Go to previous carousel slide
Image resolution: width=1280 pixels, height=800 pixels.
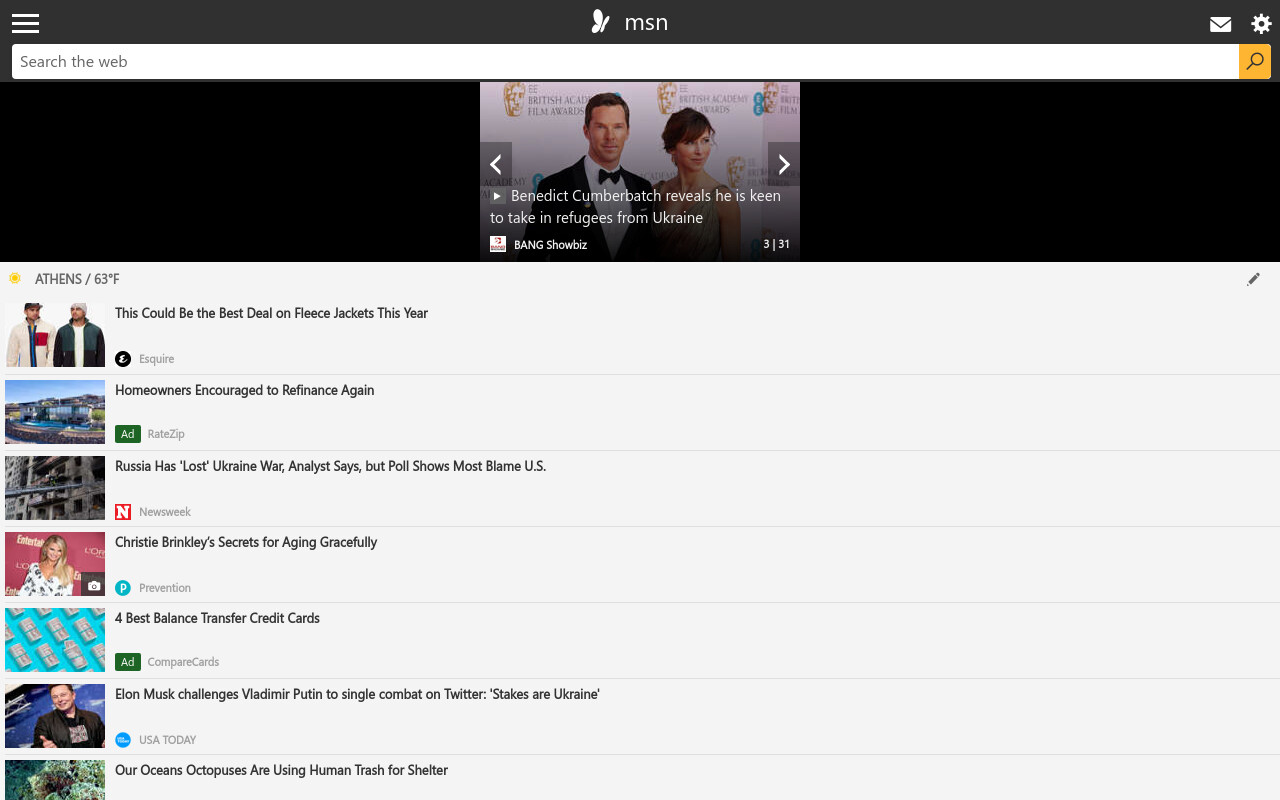(496, 164)
